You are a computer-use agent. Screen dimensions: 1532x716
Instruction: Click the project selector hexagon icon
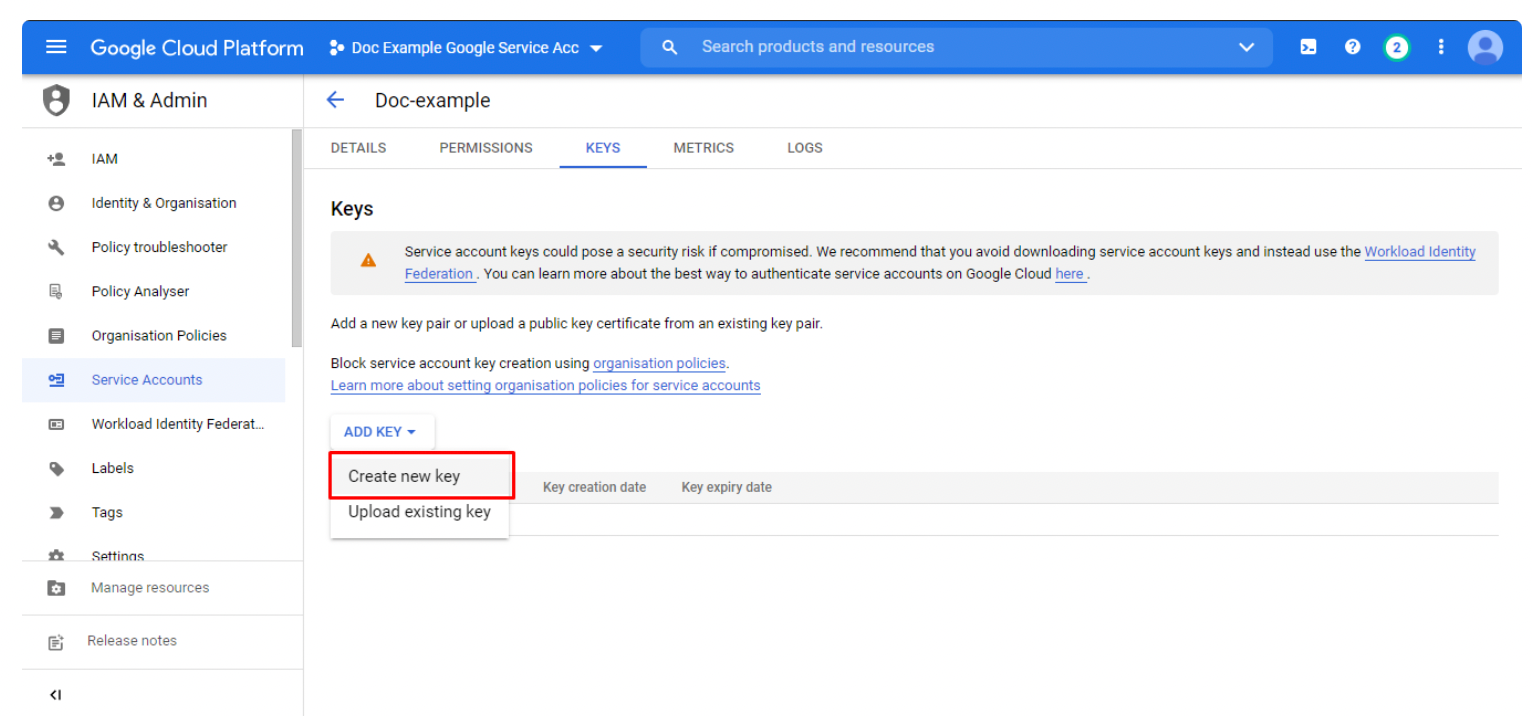(x=337, y=48)
